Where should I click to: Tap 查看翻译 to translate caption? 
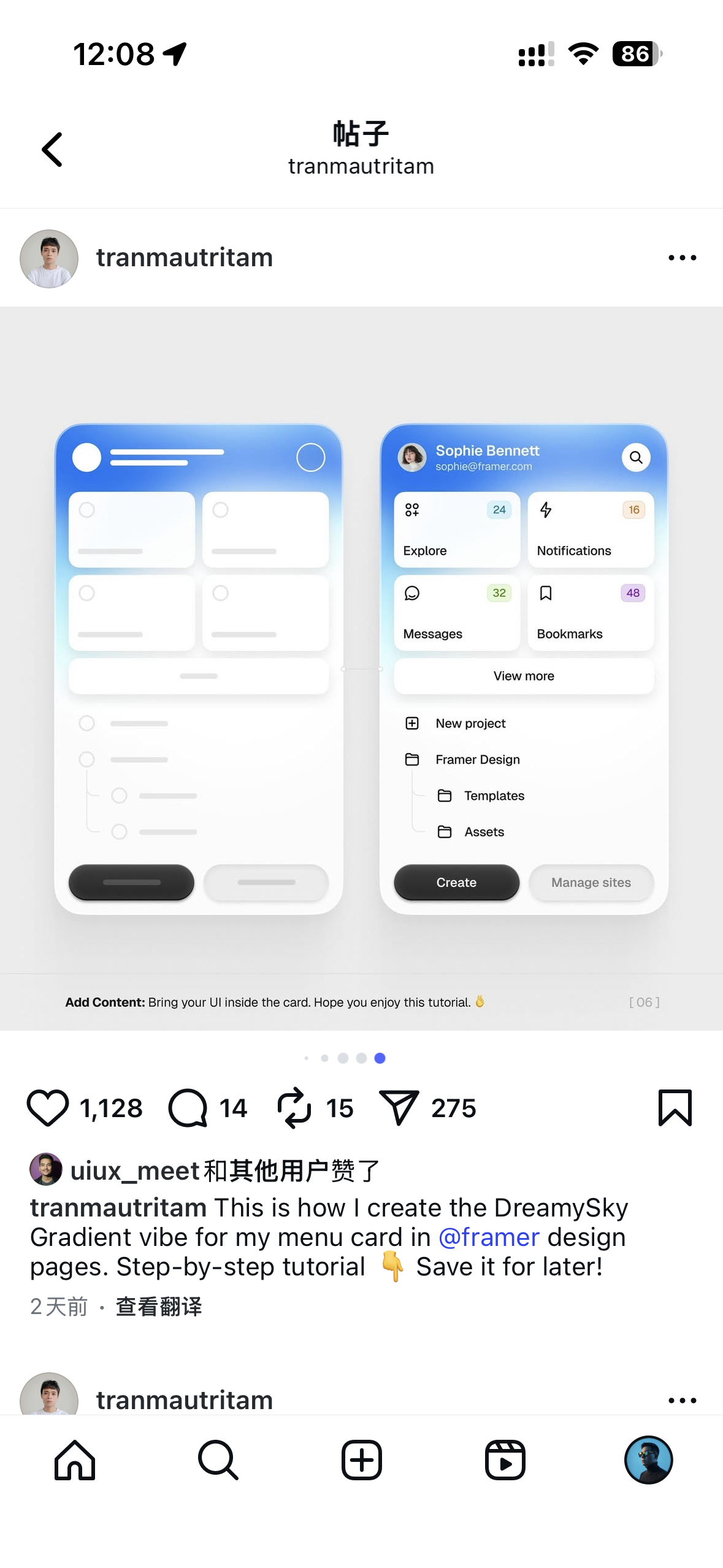tap(159, 1307)
